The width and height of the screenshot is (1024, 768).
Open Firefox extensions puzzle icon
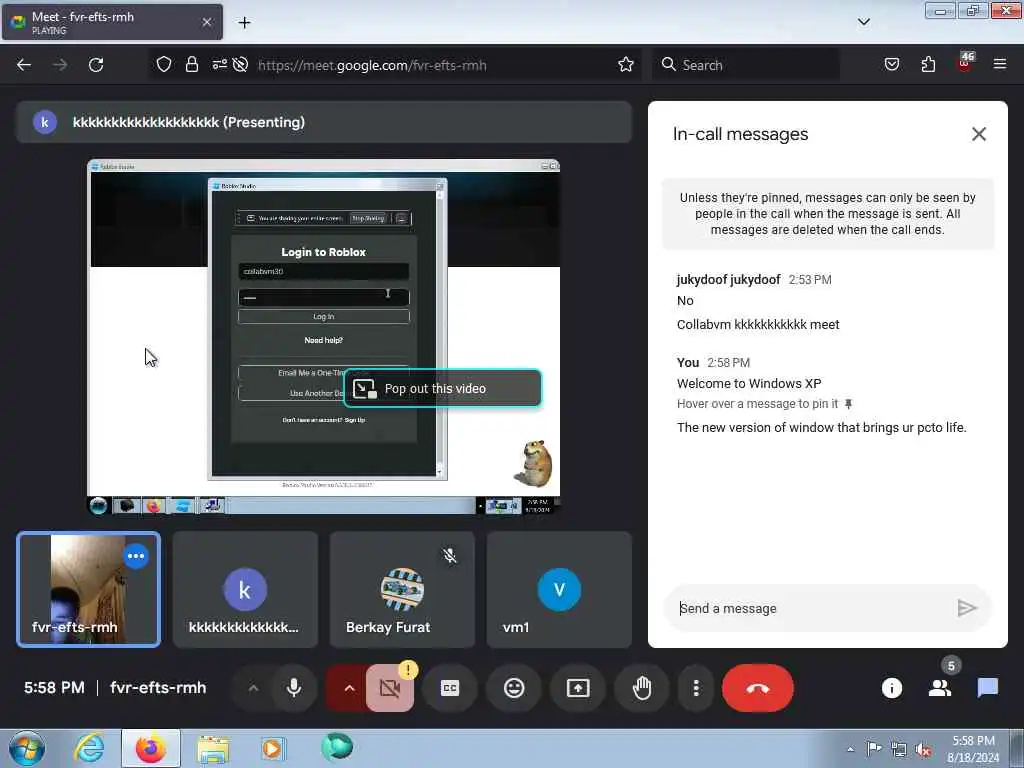[928, 65]
